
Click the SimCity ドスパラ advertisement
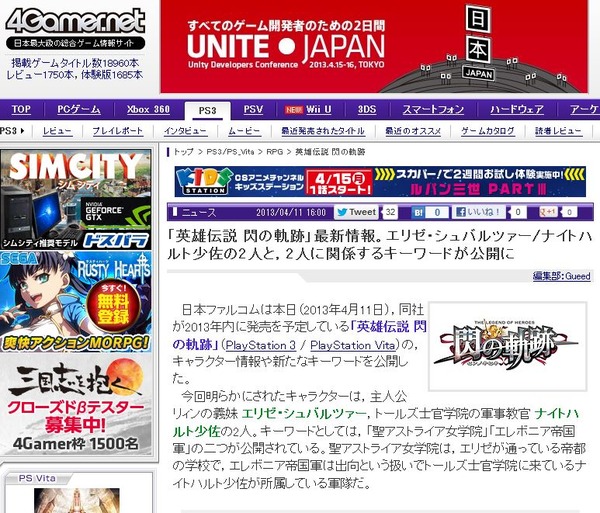[76, 200]
